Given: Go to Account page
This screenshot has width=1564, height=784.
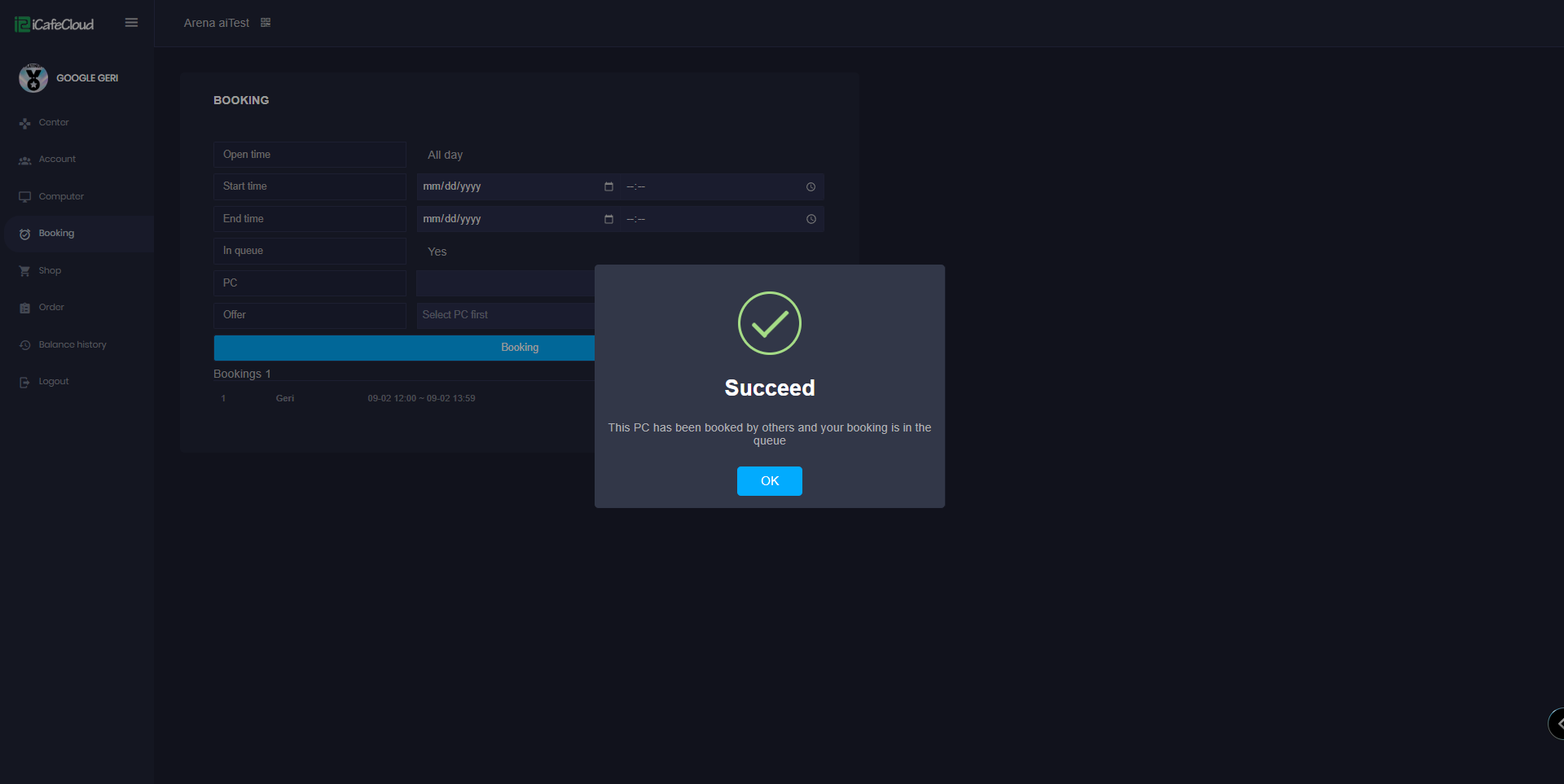Looking at the screenshot, I should click(57, 160).
